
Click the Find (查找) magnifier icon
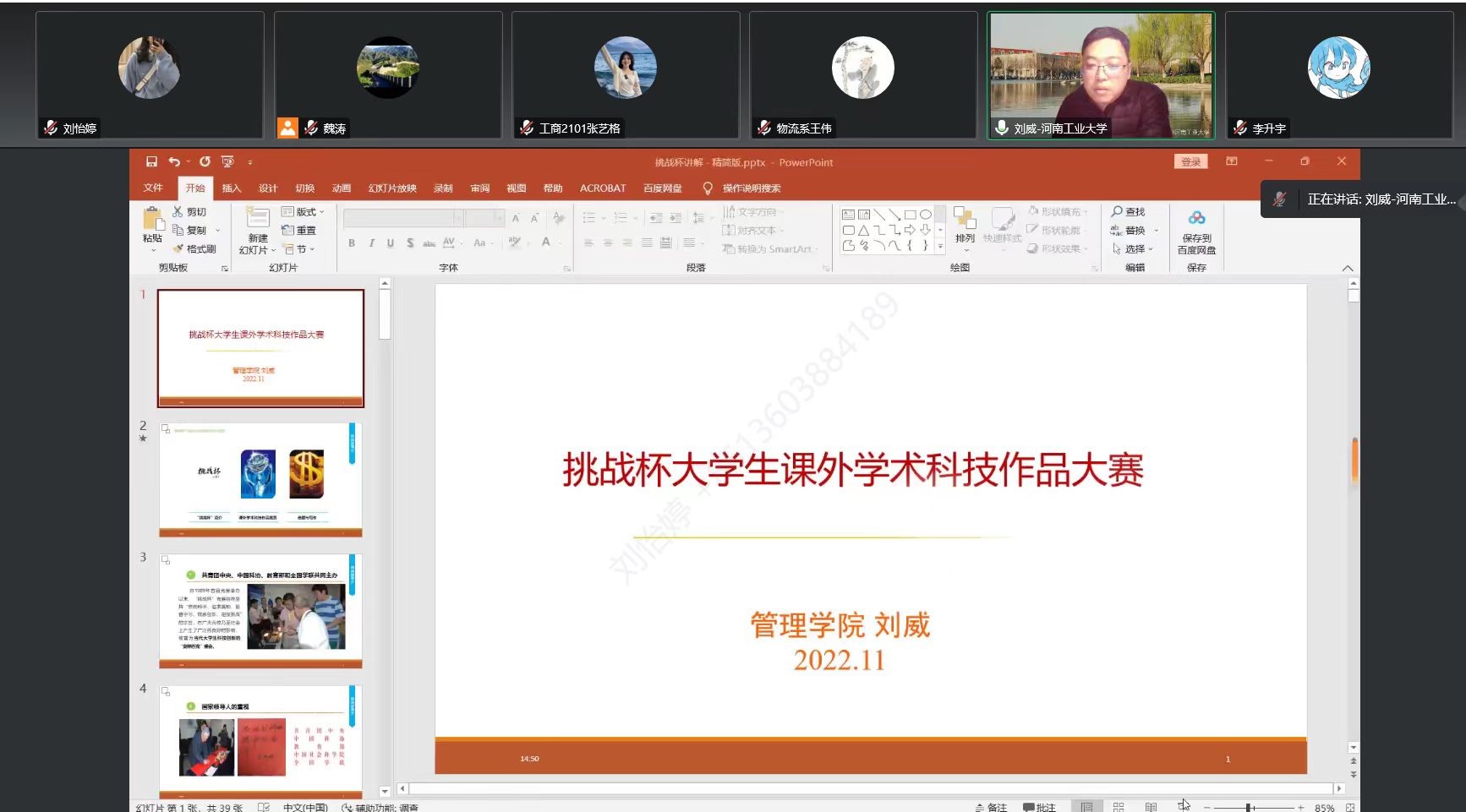(x=1117, y=212)
